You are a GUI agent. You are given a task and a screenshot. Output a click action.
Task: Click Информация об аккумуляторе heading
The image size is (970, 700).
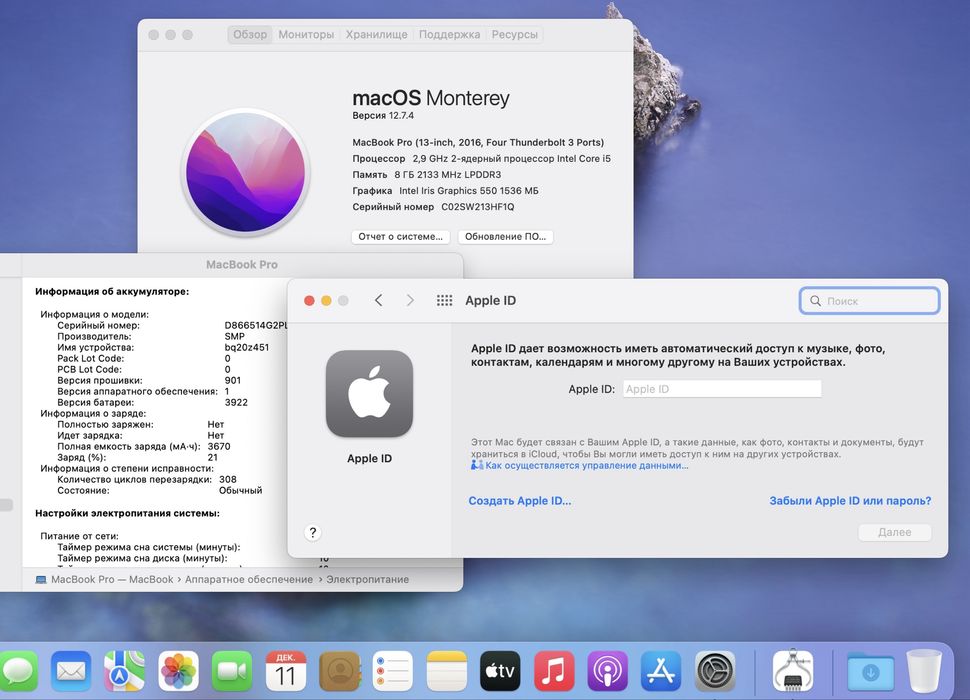[x=112, y=291]
